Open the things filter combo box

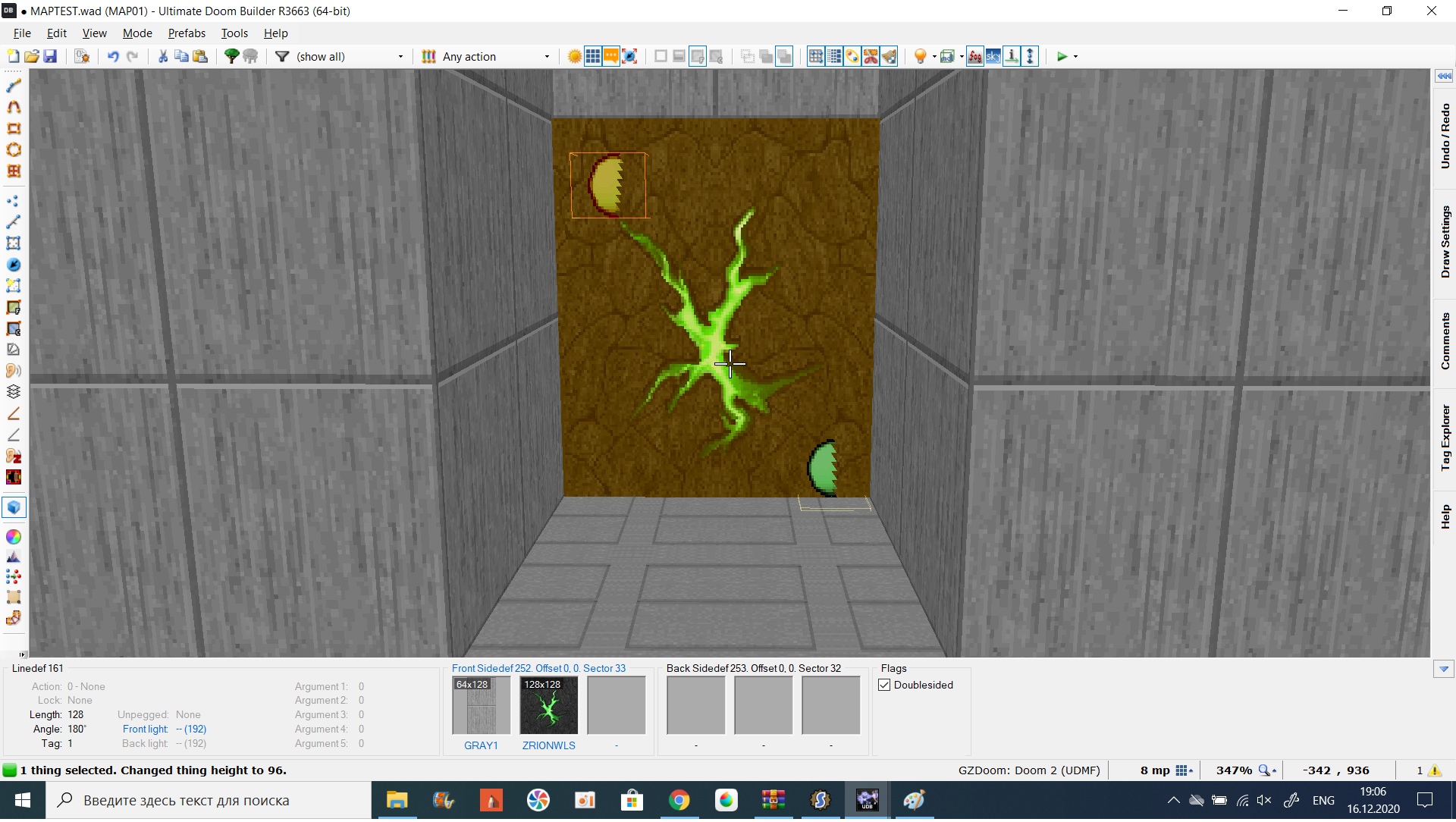click(350, 57)
